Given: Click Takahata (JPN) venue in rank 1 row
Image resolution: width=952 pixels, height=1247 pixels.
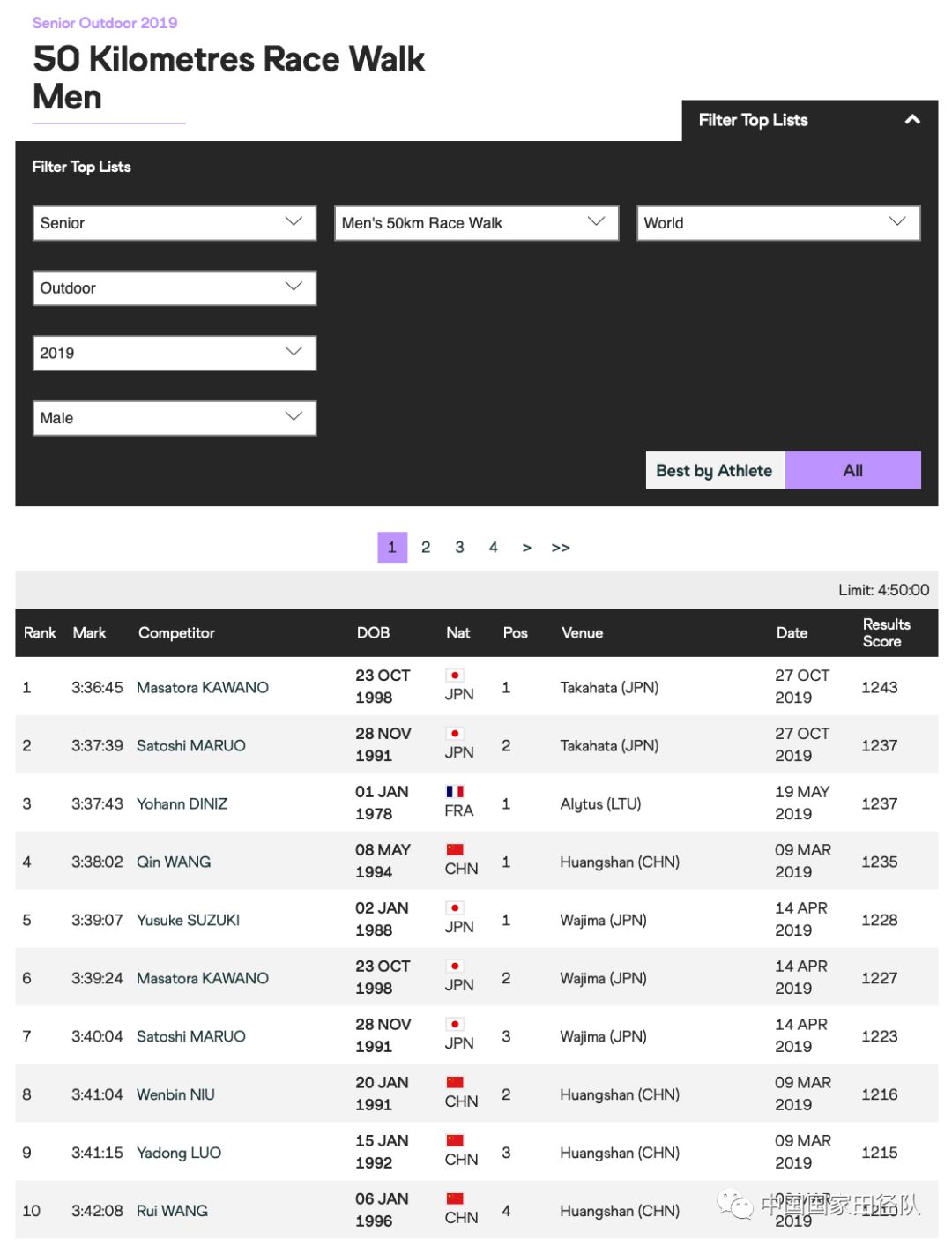Looking at the screenshot, I should tap(609, 687).
